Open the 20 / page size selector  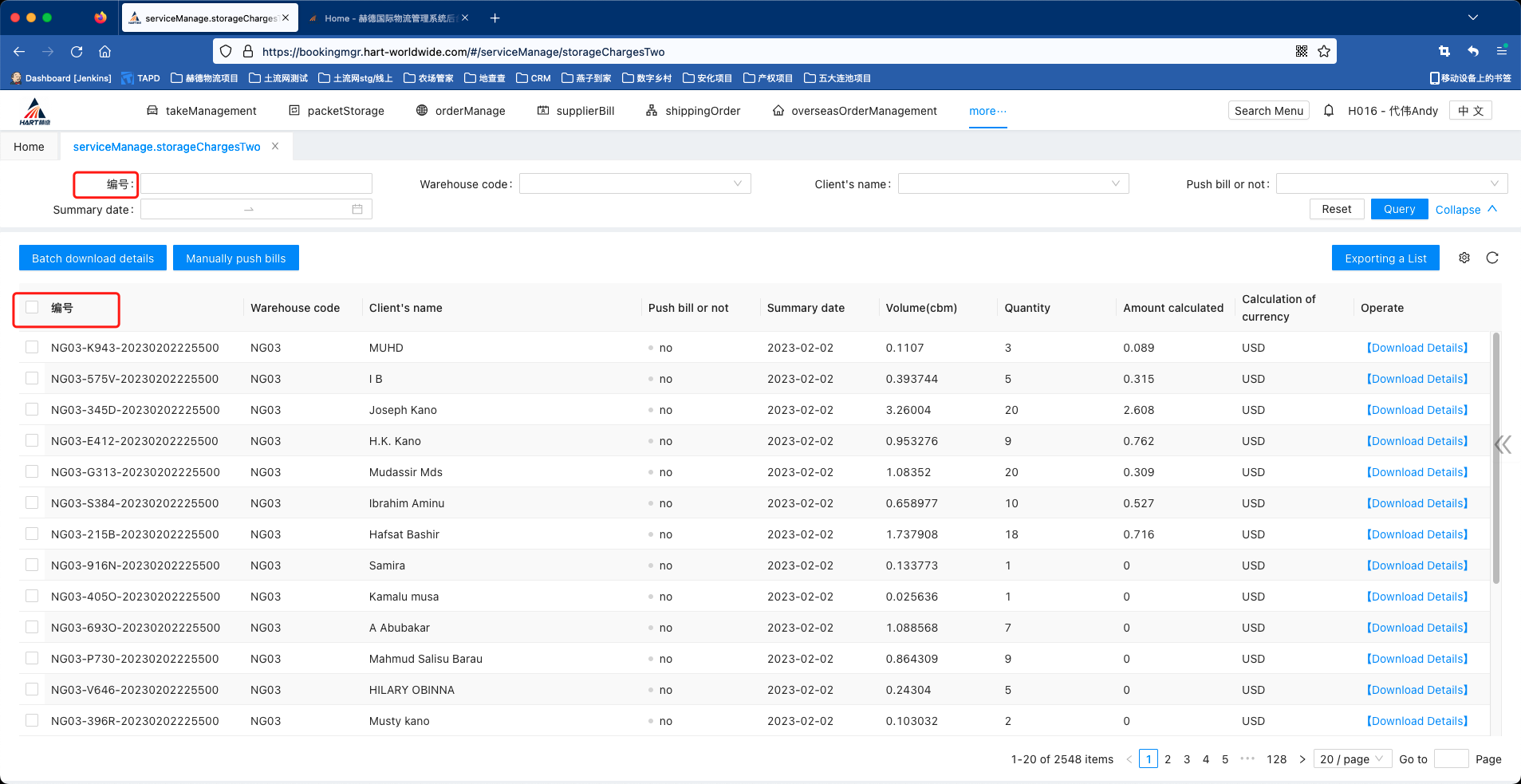point(1352,758)
